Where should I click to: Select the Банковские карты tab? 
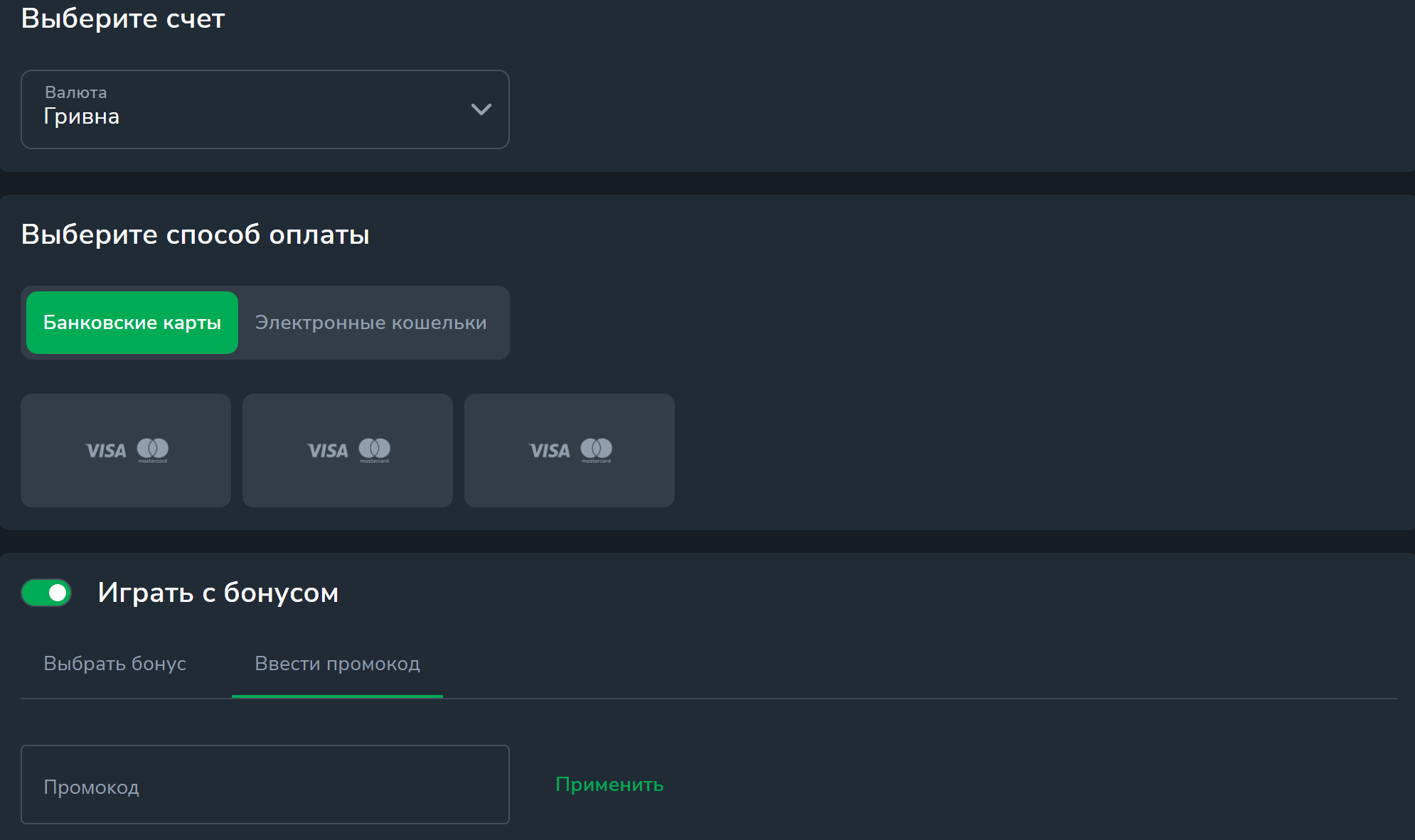132,323
